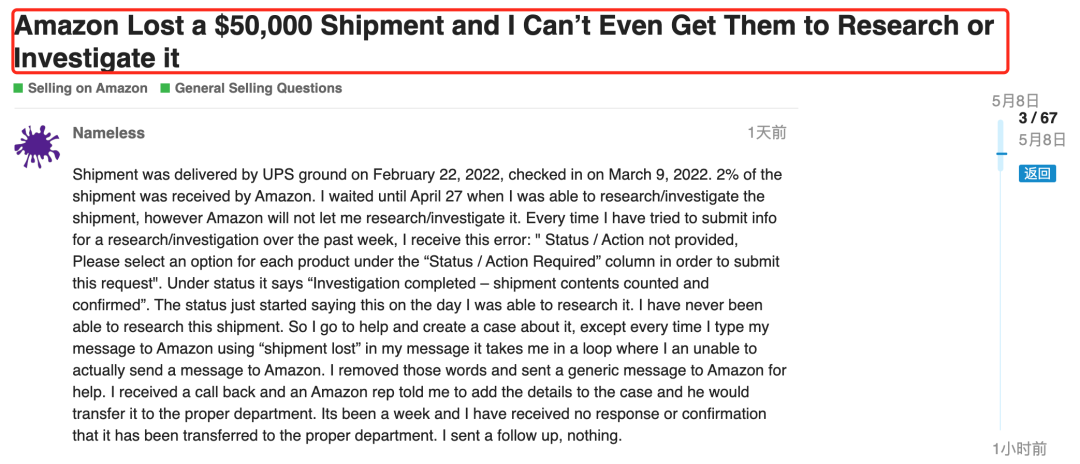
Task: Jump to the latest post via 1小时前
Action: [x=1019, y=449]
